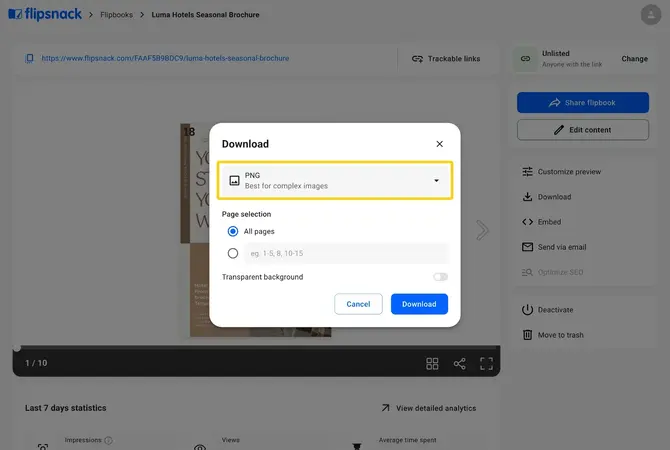Open View detailed analytics
670x450 pixels.
(x=429, y=408)
